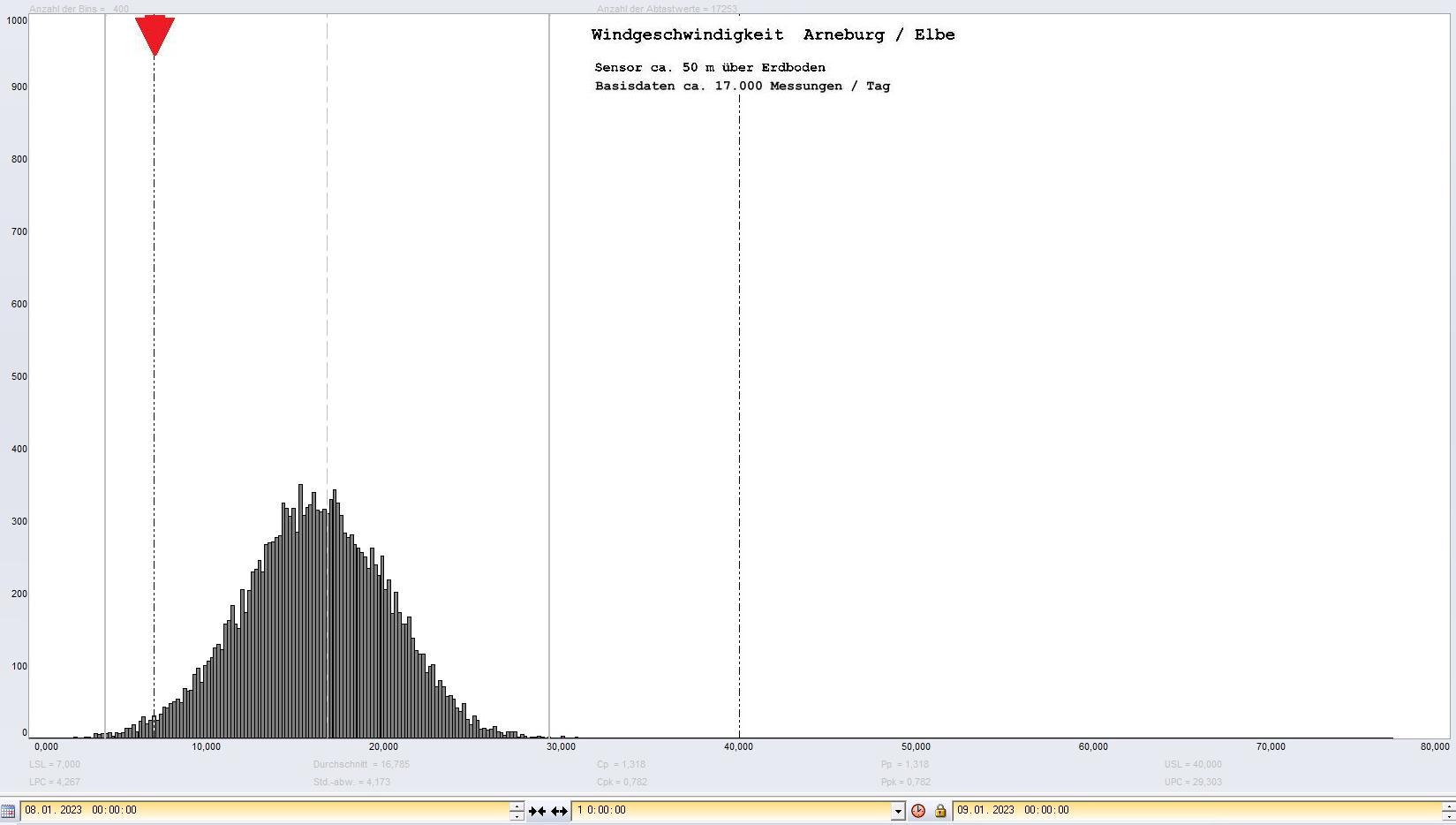The width and height of the screenshot is (1456, 825).
Task: Click the compress time range arrows icon
Action: [537, 811]
